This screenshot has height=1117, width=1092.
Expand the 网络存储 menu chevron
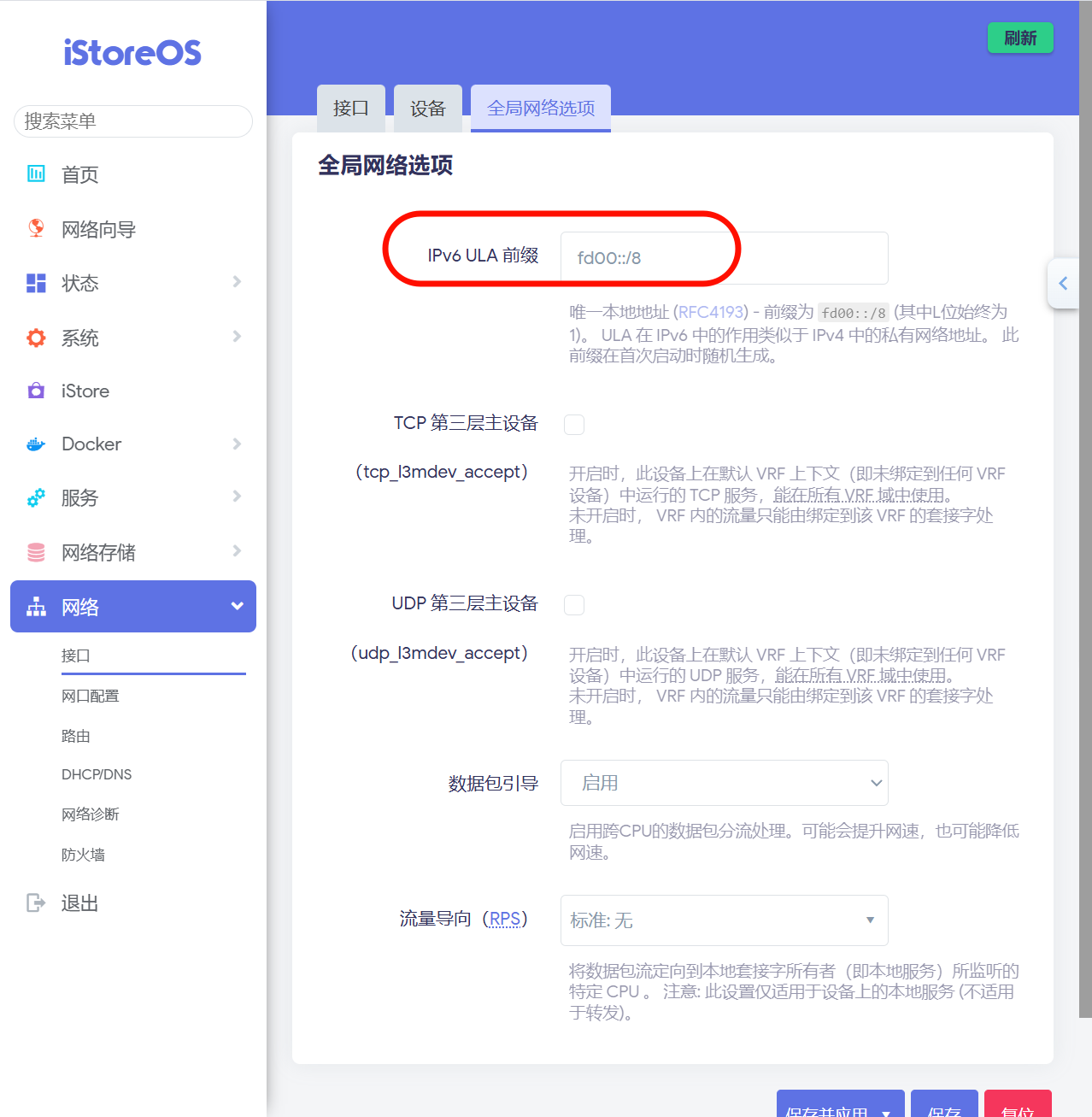click(x=237, y=550)
